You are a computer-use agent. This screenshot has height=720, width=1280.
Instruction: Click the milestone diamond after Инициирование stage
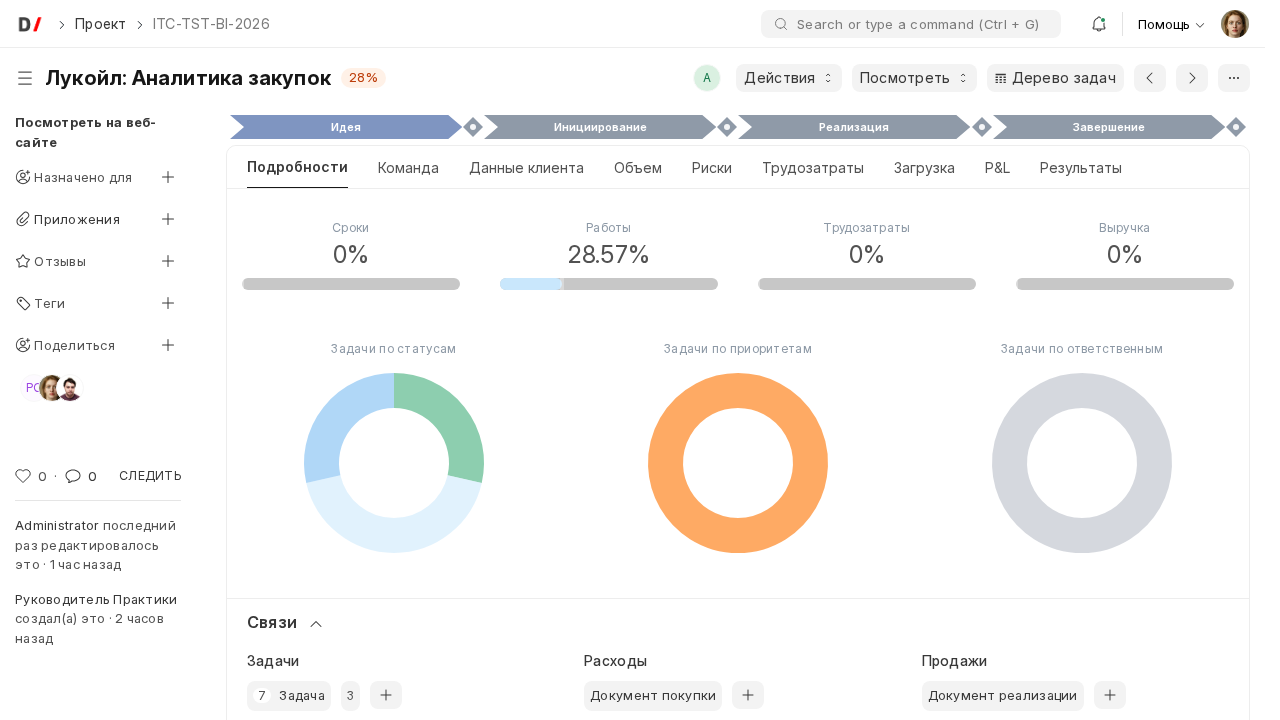(727, 127)
